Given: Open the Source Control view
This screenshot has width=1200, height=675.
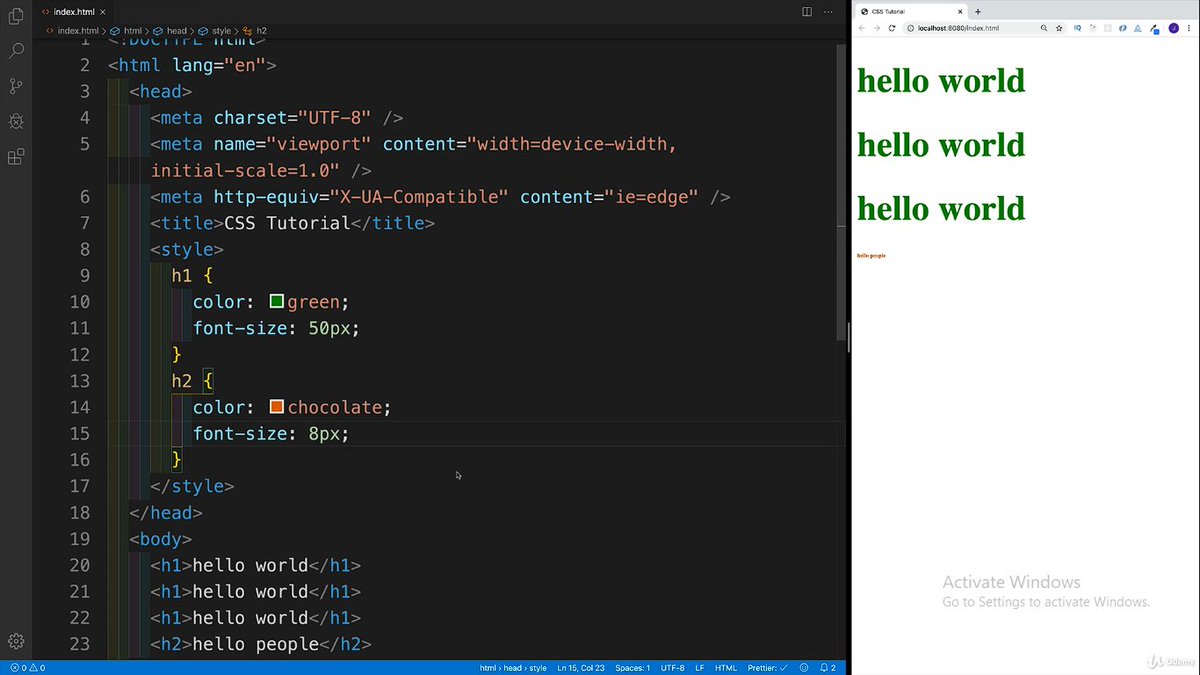Looking at the screenshot, I should click(16, 86).
